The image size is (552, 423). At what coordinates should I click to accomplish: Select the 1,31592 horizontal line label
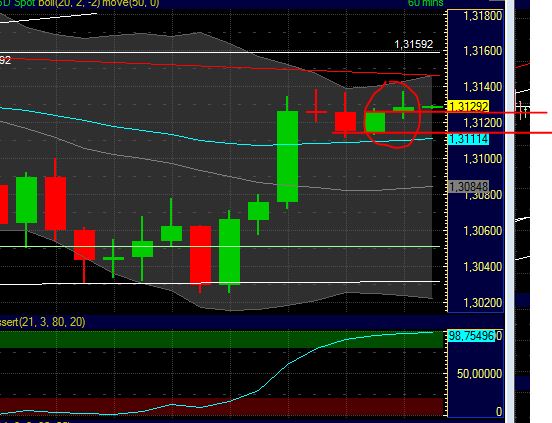point(414,44)
